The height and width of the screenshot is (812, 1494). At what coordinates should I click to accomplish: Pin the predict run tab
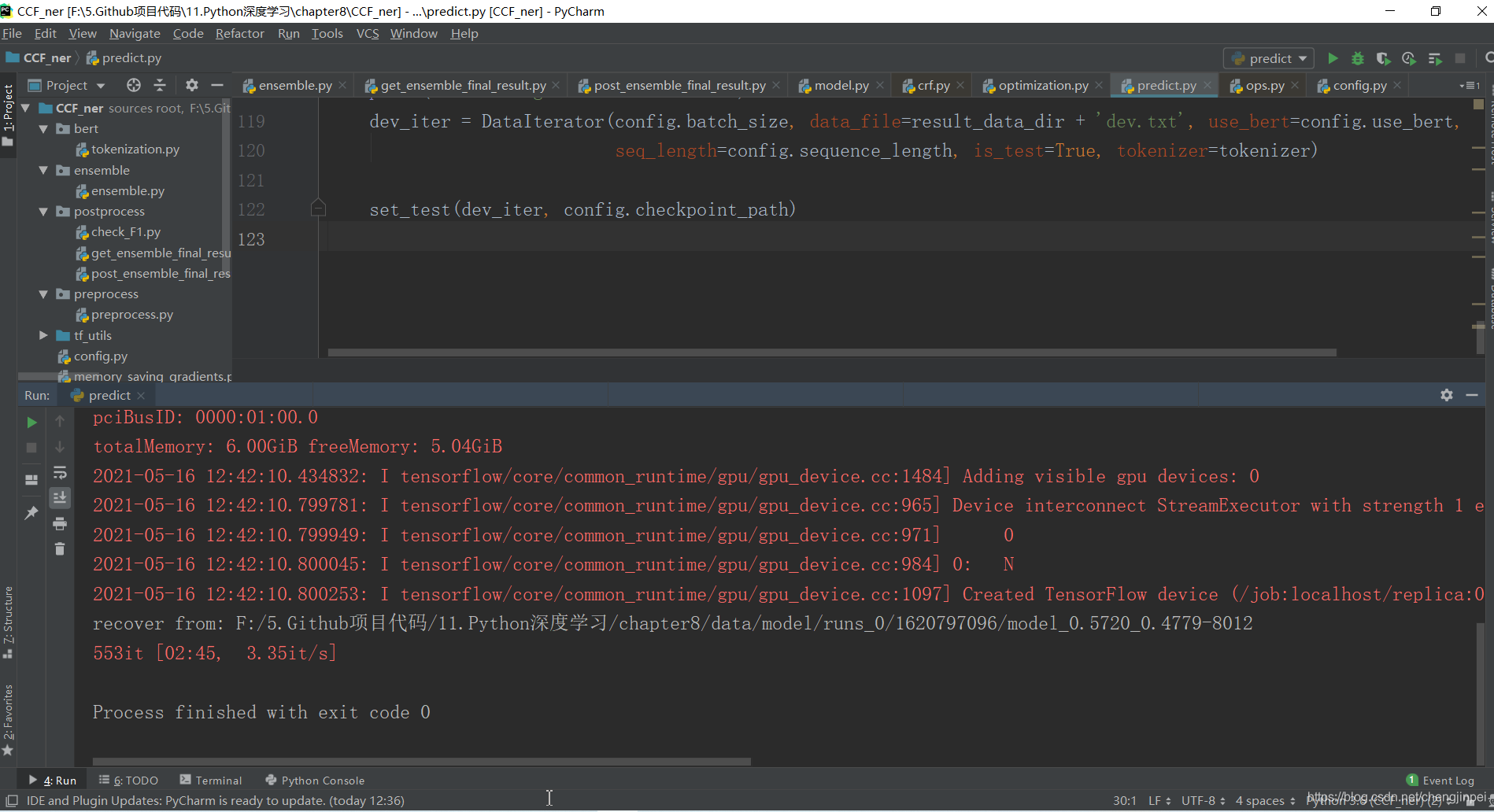[x=31, y=513]
